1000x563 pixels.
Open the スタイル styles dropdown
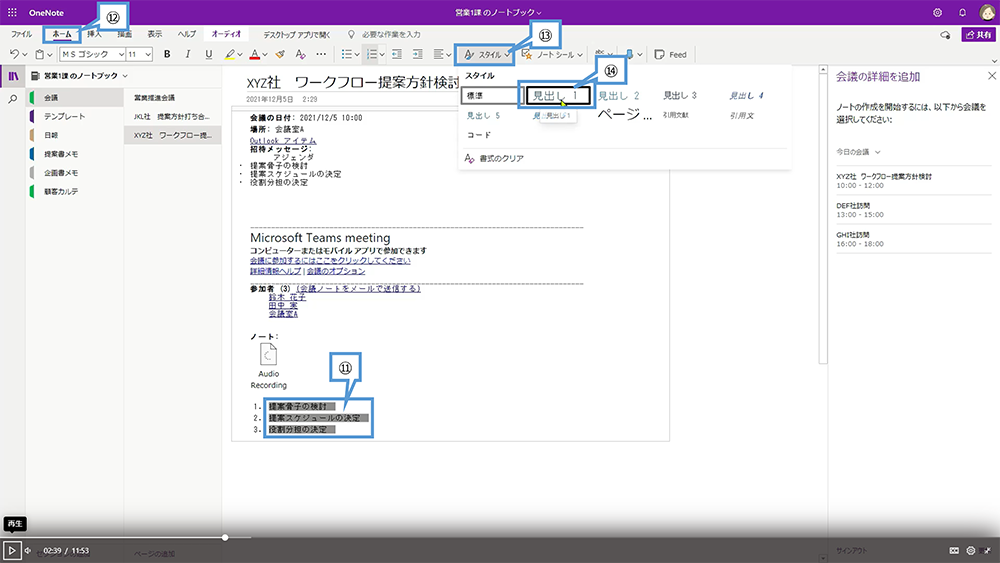487,55
